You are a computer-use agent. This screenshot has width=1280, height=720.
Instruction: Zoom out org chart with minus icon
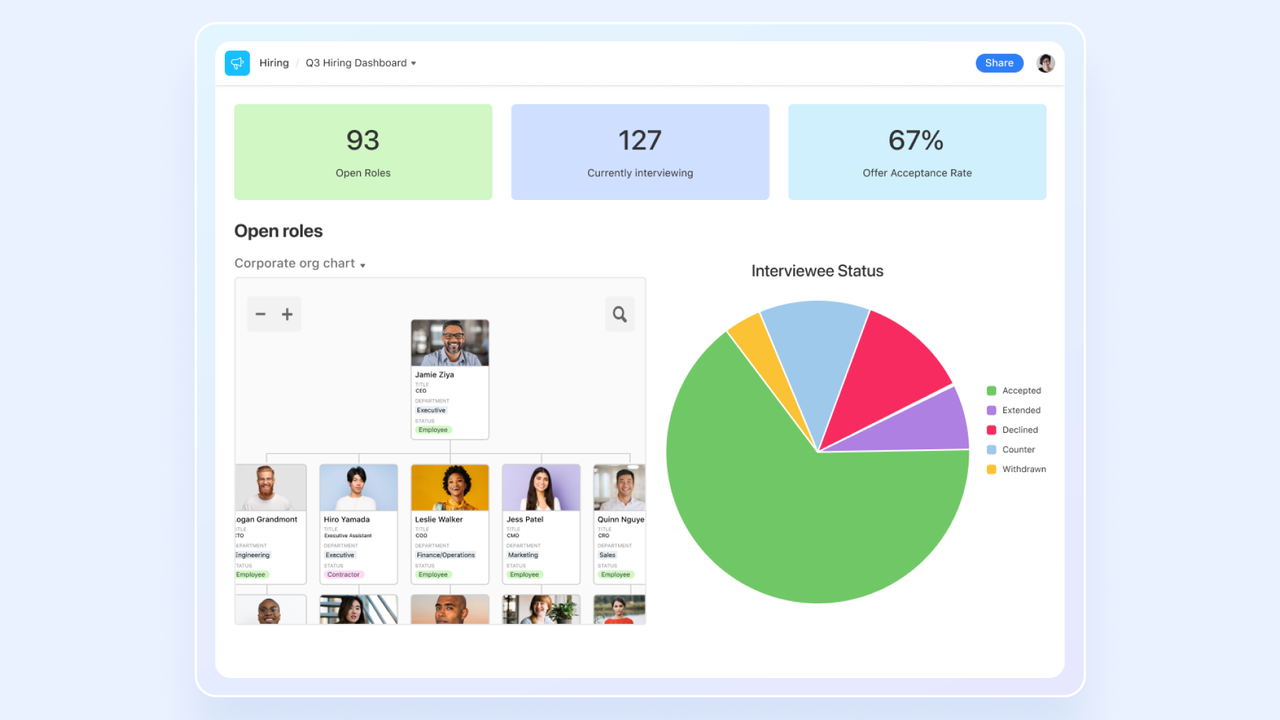[x=260, y=314]
